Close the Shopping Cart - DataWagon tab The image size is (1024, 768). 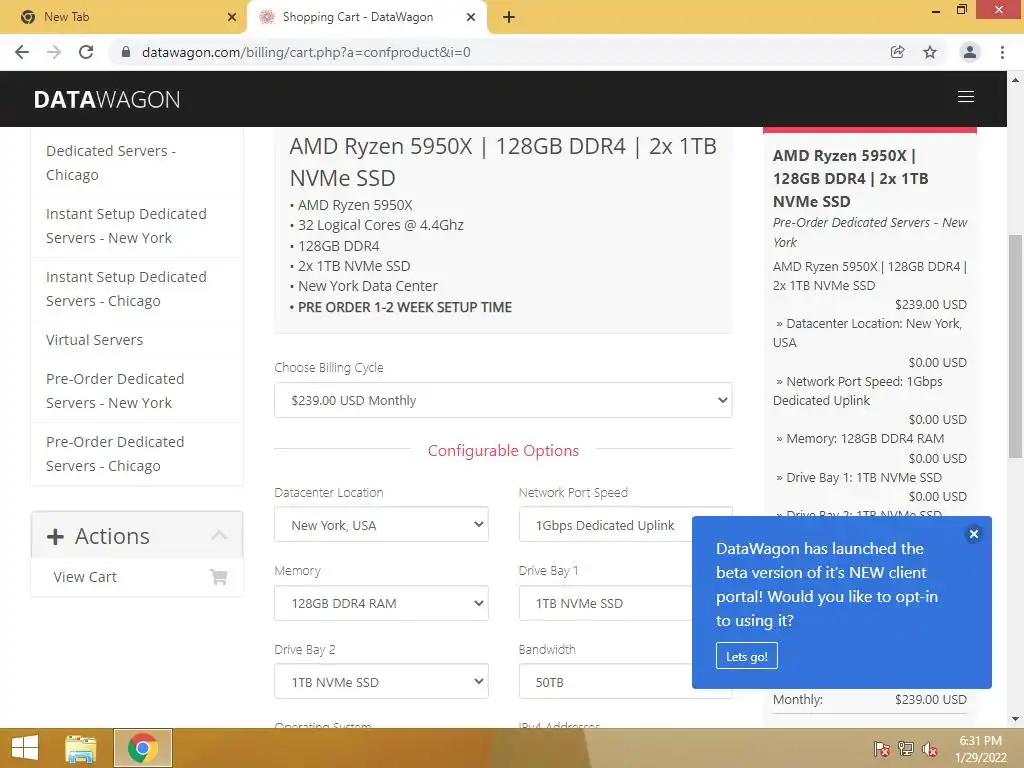pyautogui.click(x=471, y=17)
